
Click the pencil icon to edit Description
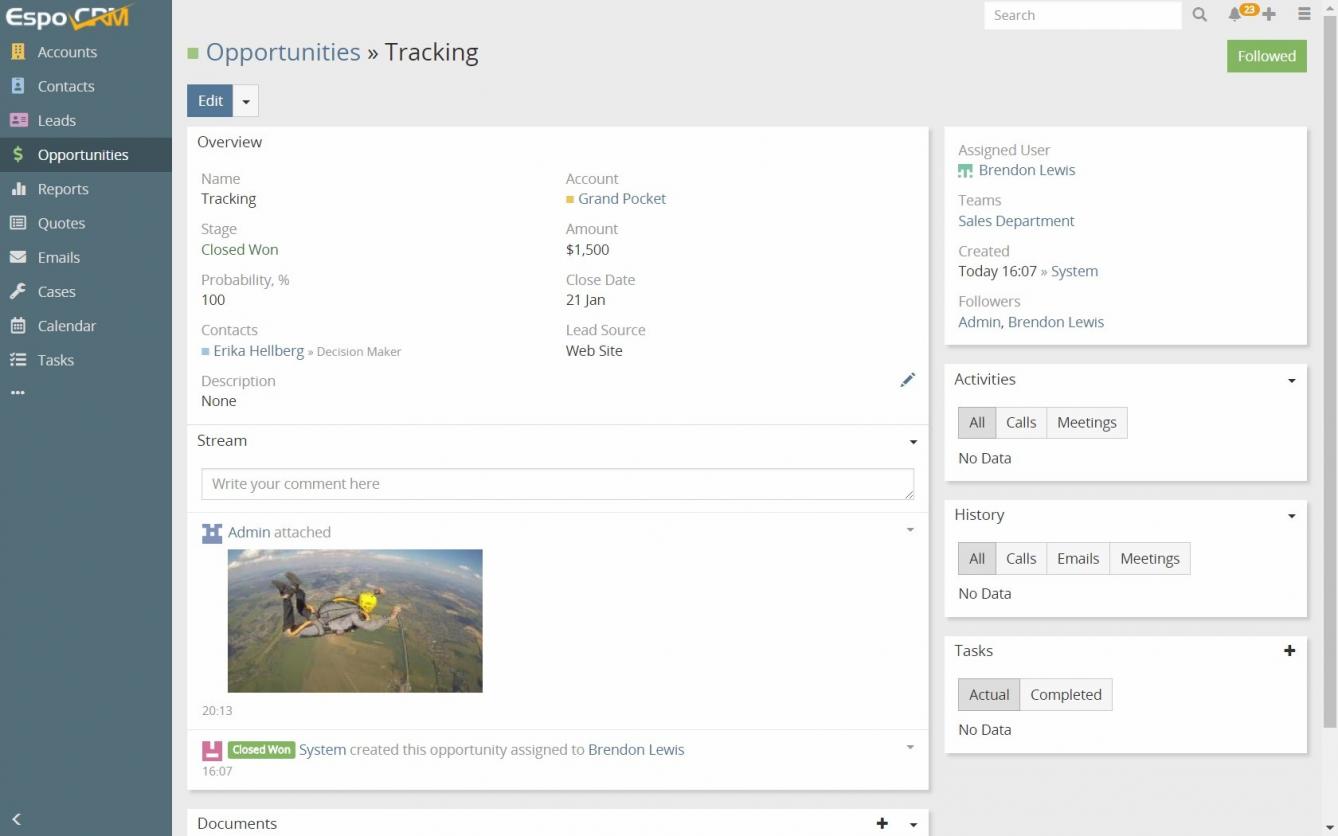[907, 380]
